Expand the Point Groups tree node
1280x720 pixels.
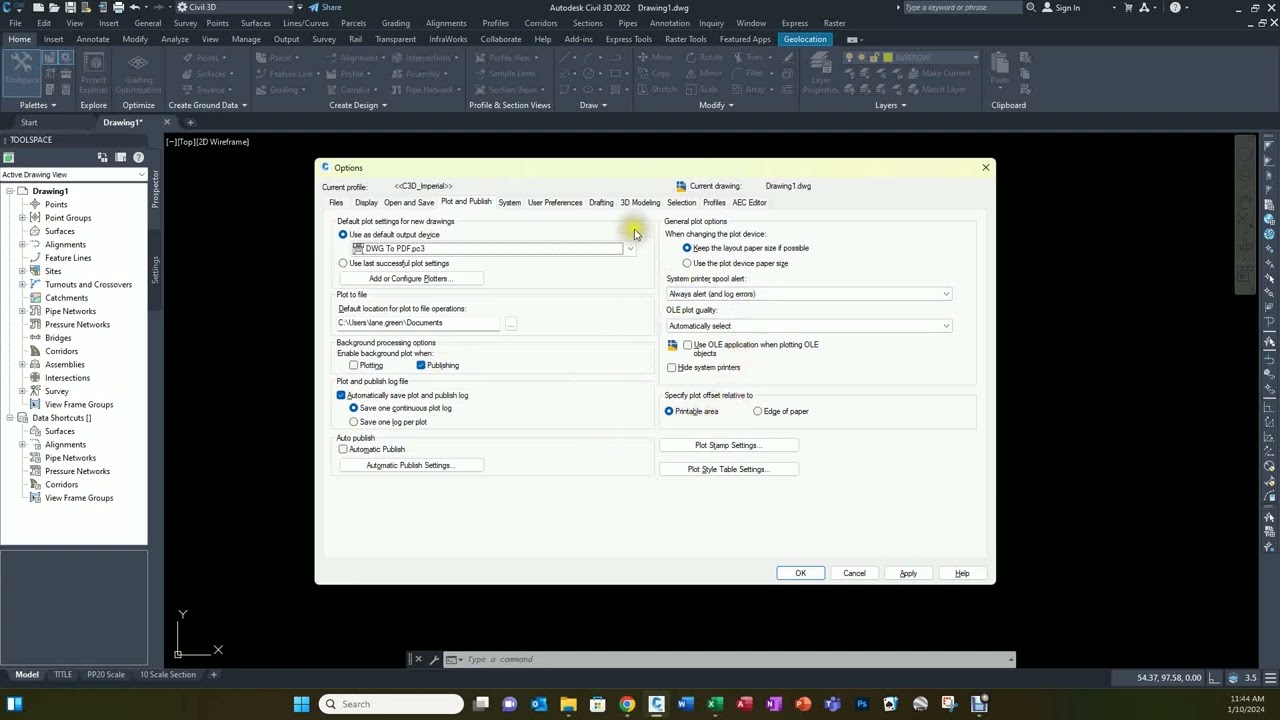tap(22, 218)
